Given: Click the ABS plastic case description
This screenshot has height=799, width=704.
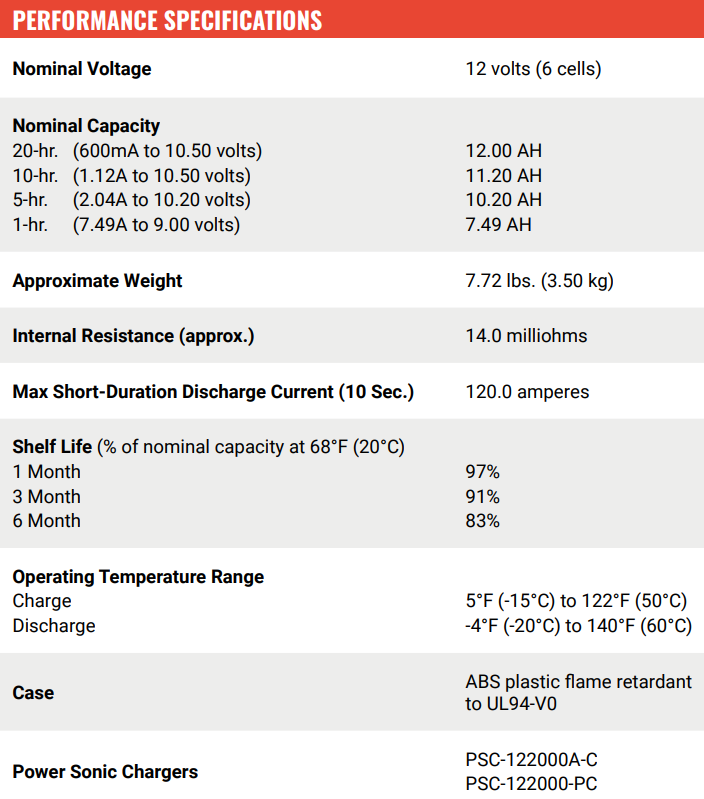Looking at the screenshot, I should 579,693.
